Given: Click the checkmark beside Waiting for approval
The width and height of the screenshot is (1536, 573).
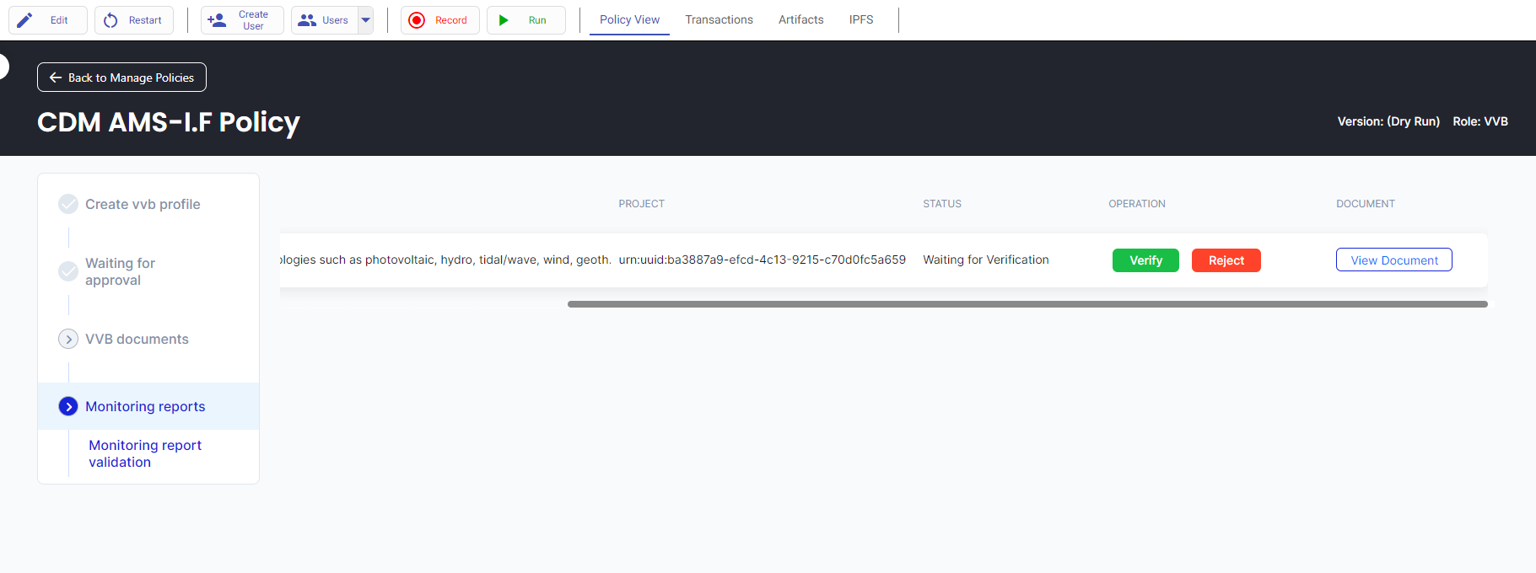Looking at the screenshot, I should tap(68, 271).
